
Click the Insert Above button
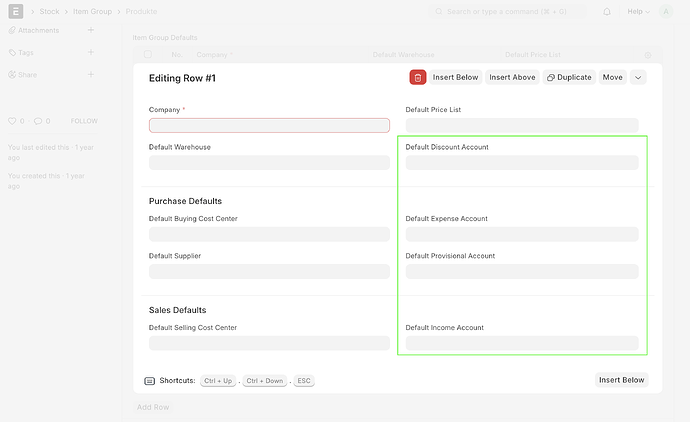click(512, 77)
